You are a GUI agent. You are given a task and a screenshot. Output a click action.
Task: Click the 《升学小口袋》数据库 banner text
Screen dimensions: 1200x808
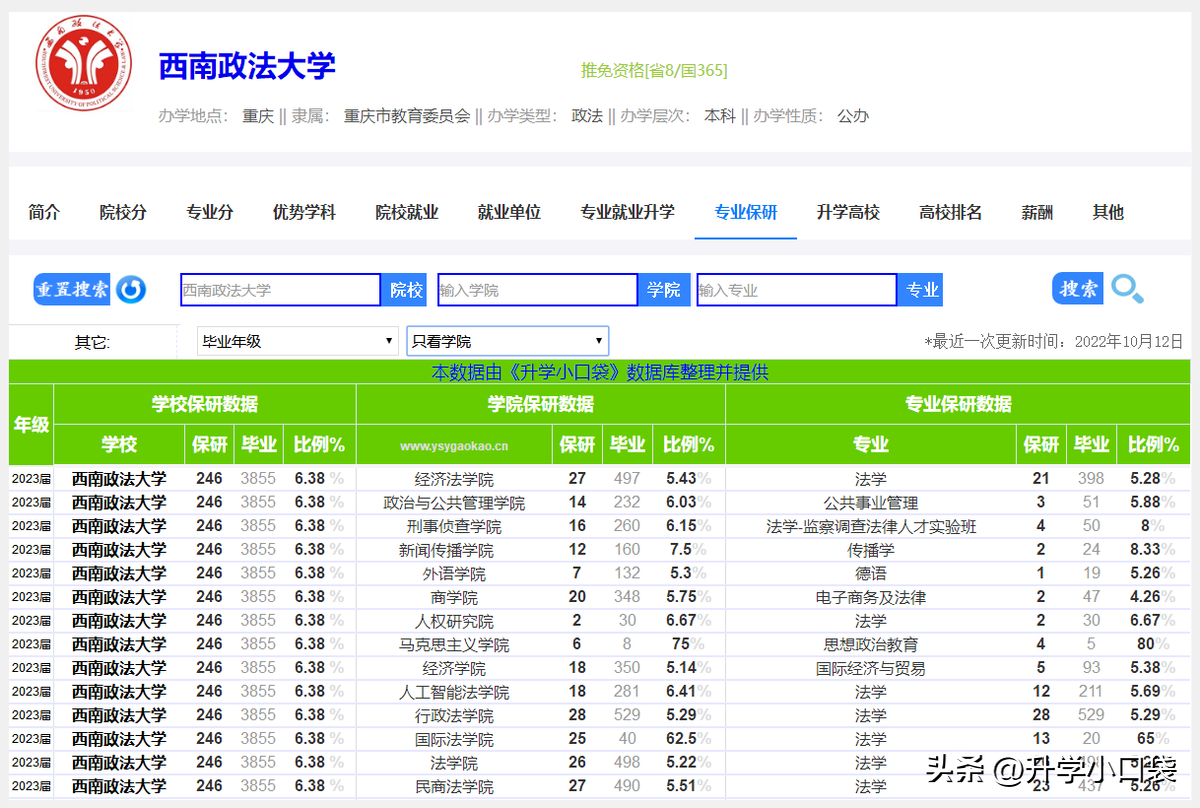click(600, 372)
